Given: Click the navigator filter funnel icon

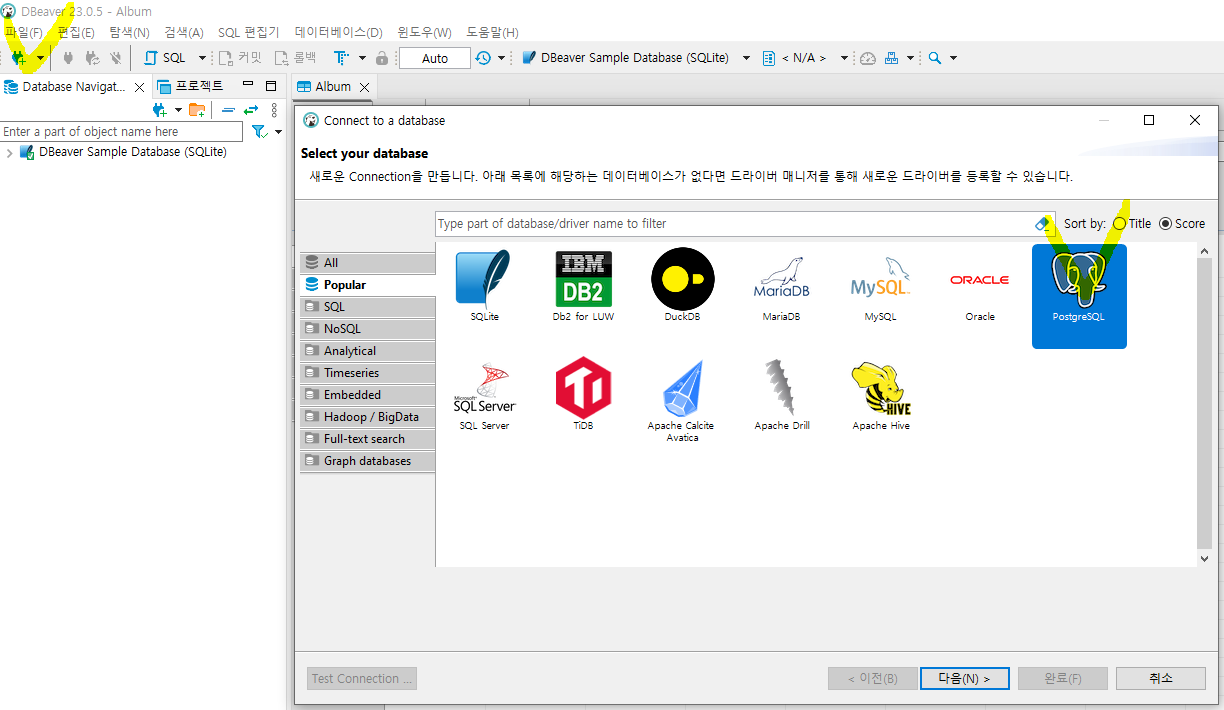Looking at the screenshot, I should click(259, 132).
